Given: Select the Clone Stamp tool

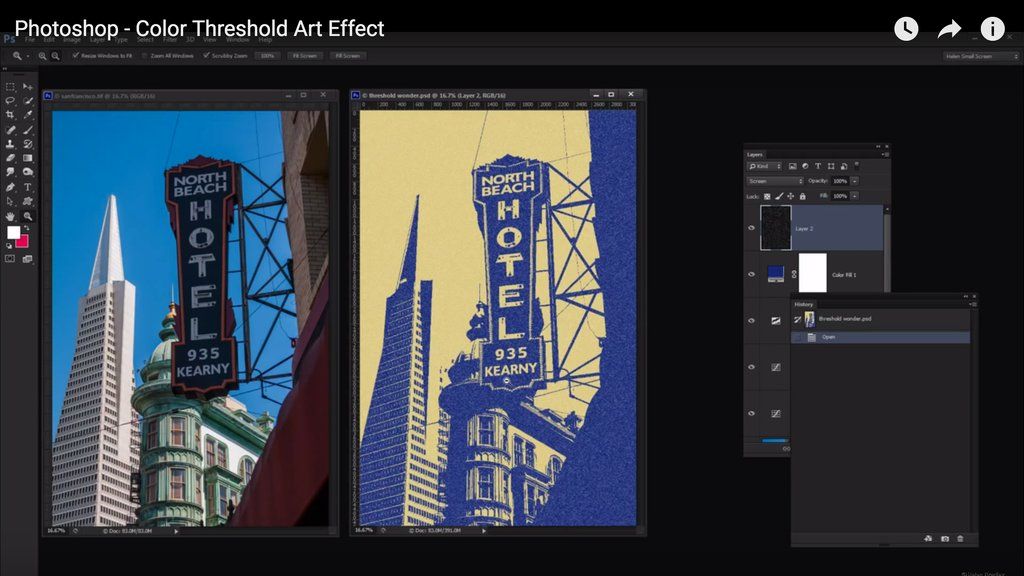Looking at the screenshot, I should coord(10,144).
